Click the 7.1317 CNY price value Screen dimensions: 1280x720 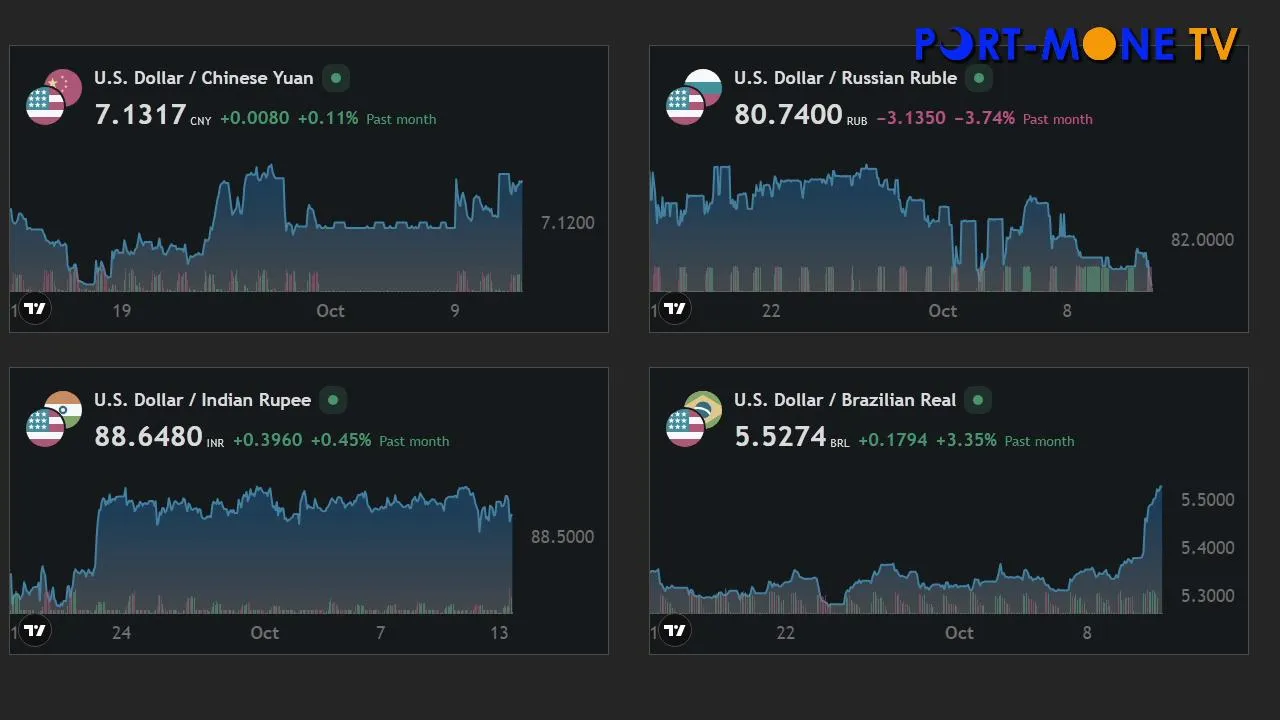(140, 115)
